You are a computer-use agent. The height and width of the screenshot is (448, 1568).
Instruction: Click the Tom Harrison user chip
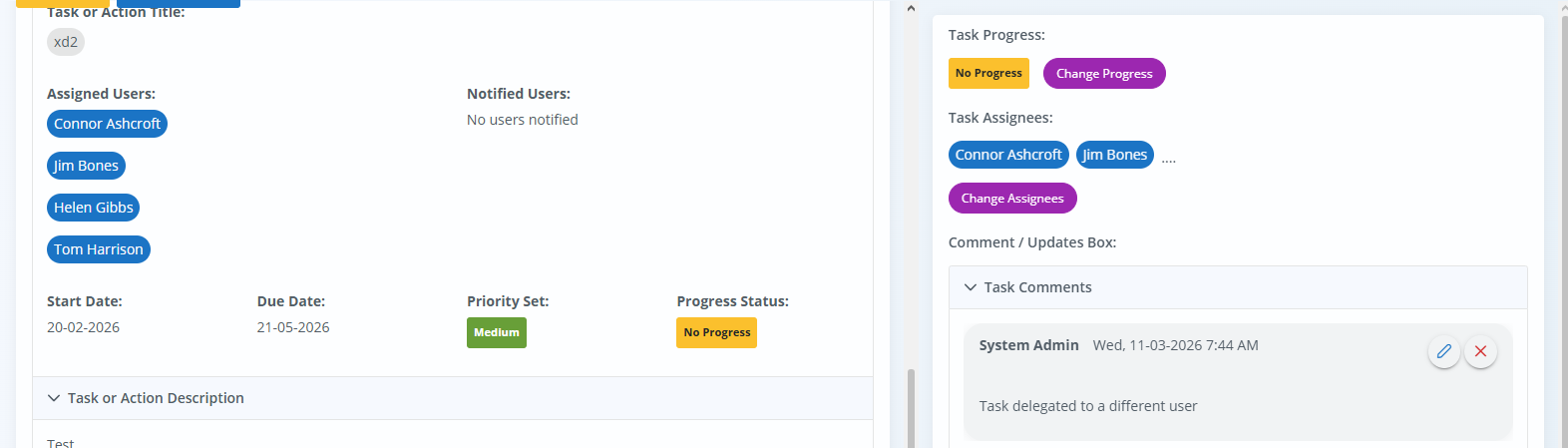point(98,249)
